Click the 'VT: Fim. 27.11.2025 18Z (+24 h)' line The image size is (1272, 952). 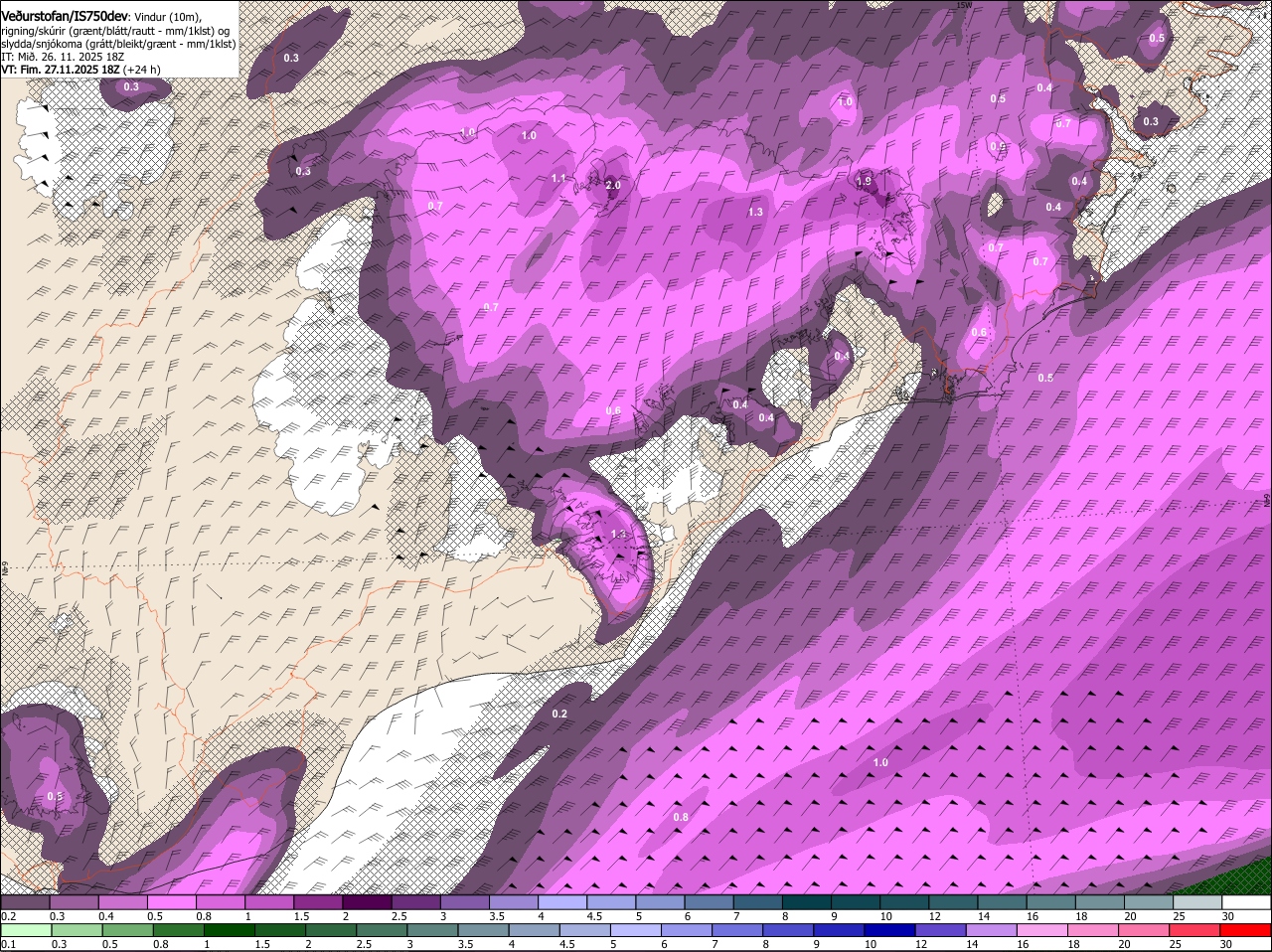(80, 70)
